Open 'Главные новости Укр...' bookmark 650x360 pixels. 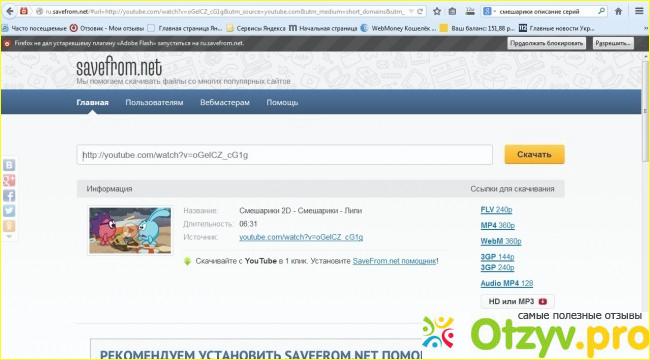click(557, 28)
